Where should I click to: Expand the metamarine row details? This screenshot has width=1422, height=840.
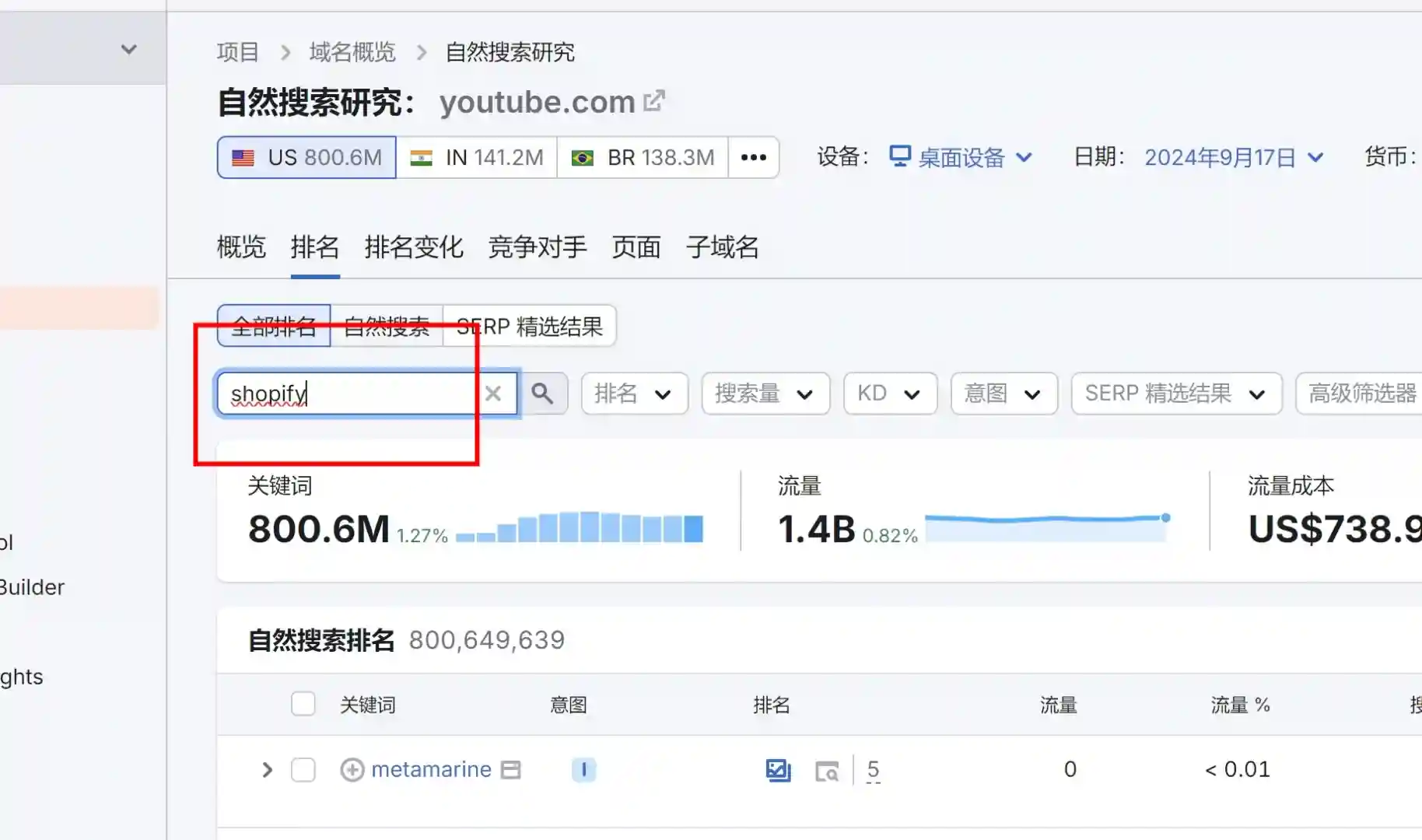pyautogui.click(x=267, y=770)
